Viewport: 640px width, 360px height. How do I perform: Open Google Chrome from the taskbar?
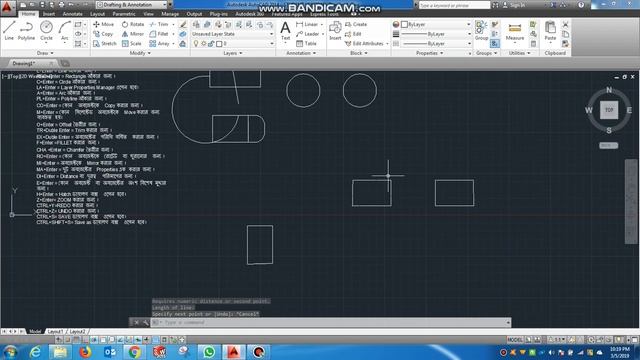pos(134,352)
